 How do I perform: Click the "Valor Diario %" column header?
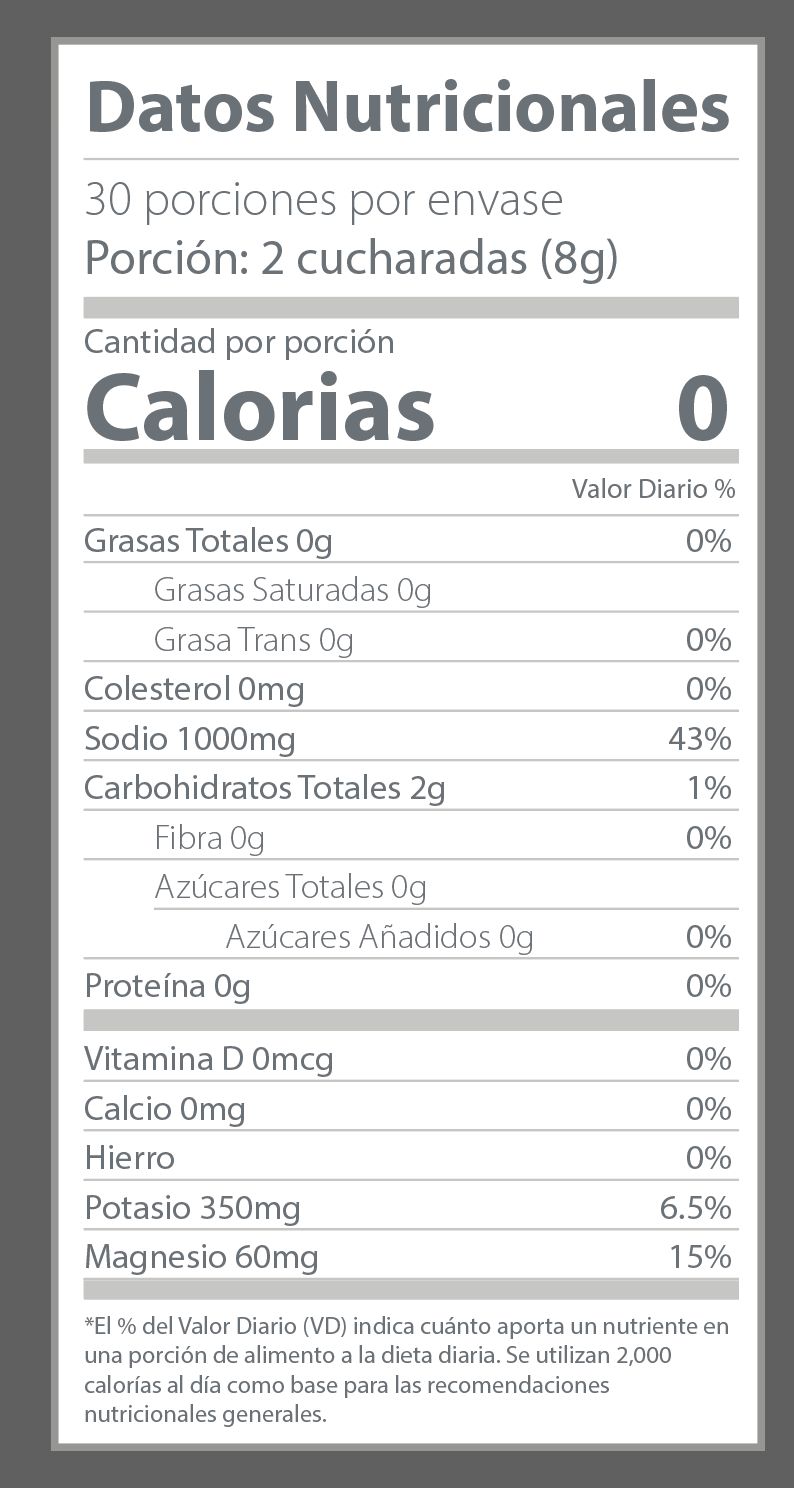coord(653,489)
